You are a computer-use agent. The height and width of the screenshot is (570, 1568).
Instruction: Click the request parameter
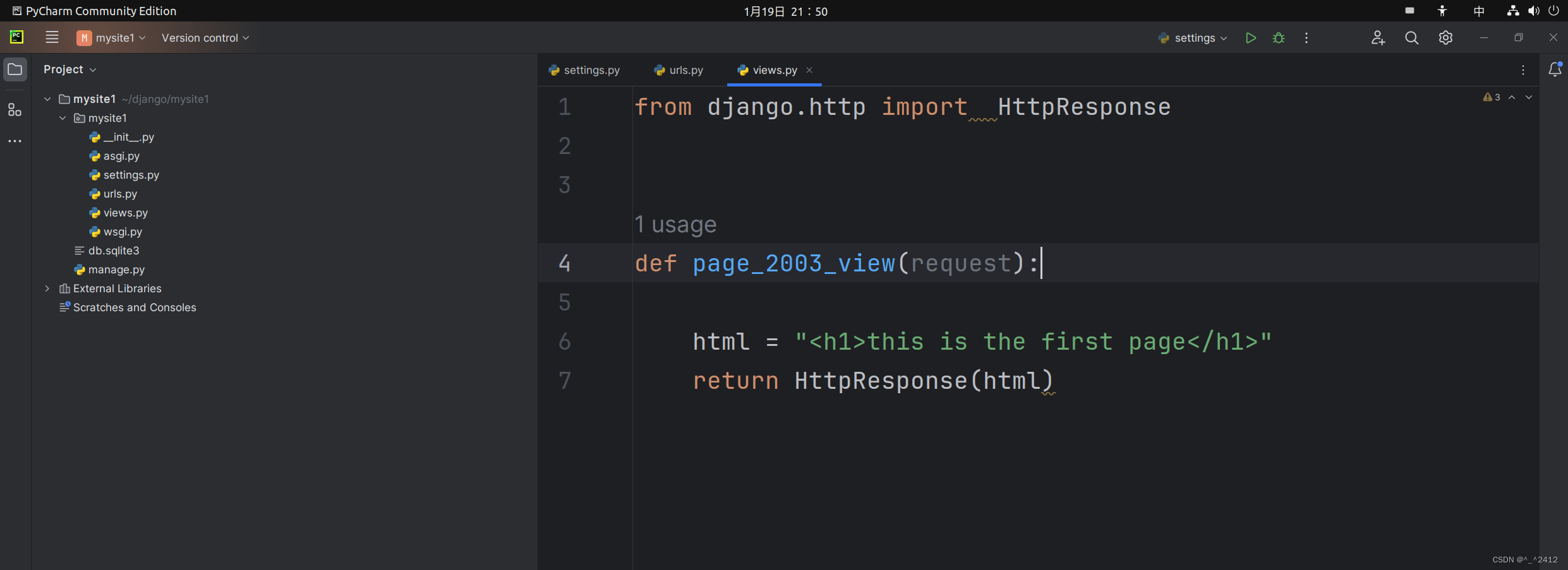tap(961, 263)
